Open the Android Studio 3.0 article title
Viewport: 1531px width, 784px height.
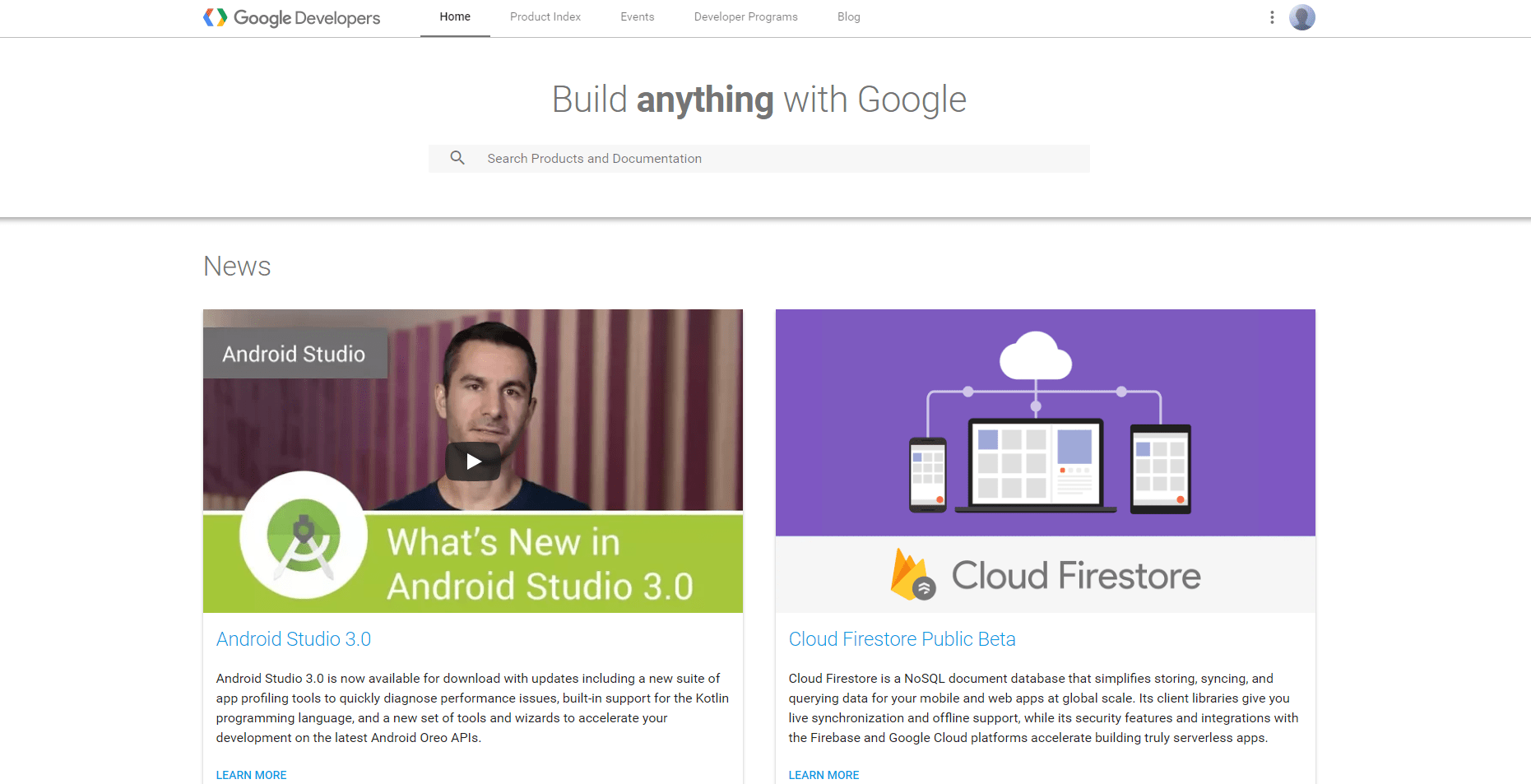tap(293, 639)
